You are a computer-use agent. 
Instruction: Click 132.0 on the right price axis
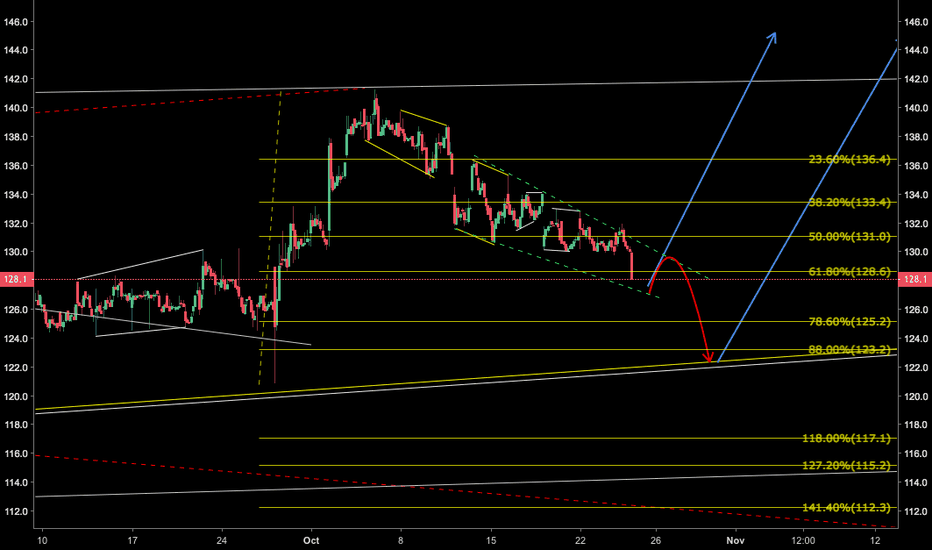click(916, 224)
